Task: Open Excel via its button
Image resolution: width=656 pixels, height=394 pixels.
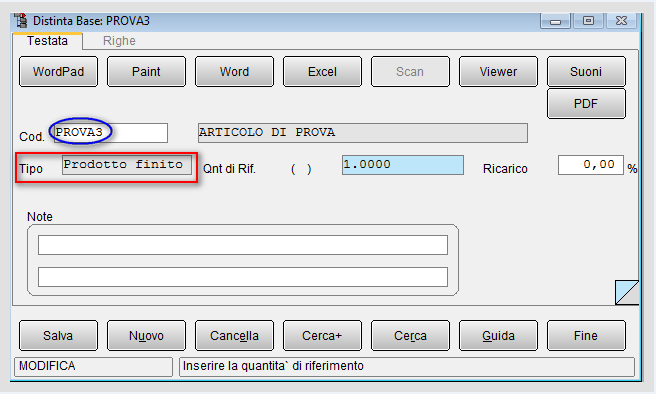Action: [322, 72]
